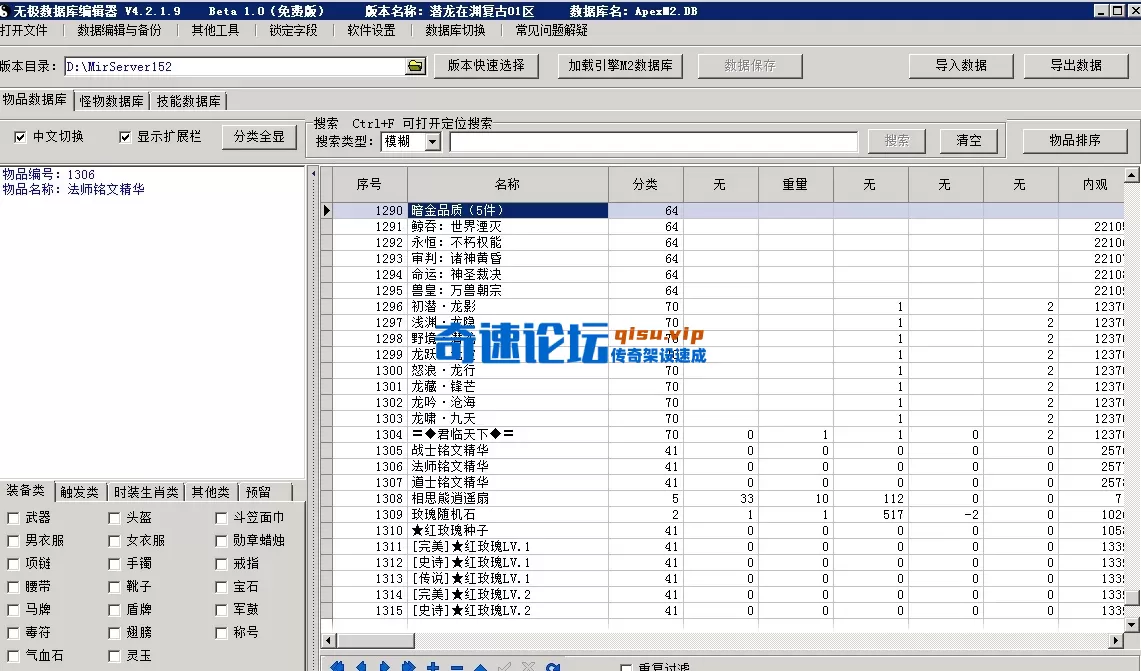The image size is (1141, 671).
Task: Click the app icon in the title bar
Action: click(4, 11)
